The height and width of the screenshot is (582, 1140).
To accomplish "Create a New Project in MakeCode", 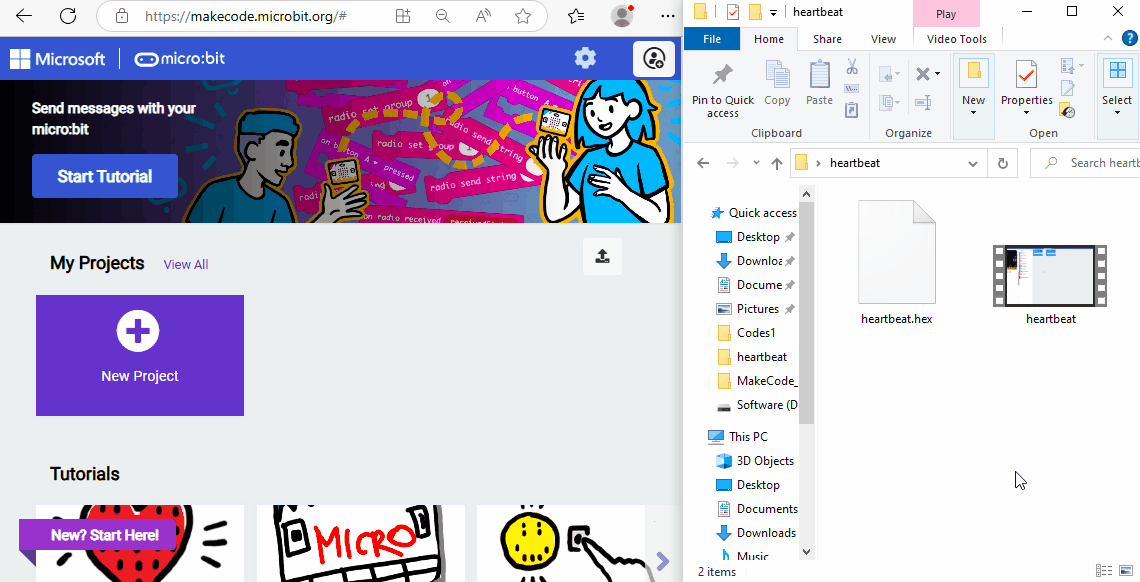I will 140,355.
